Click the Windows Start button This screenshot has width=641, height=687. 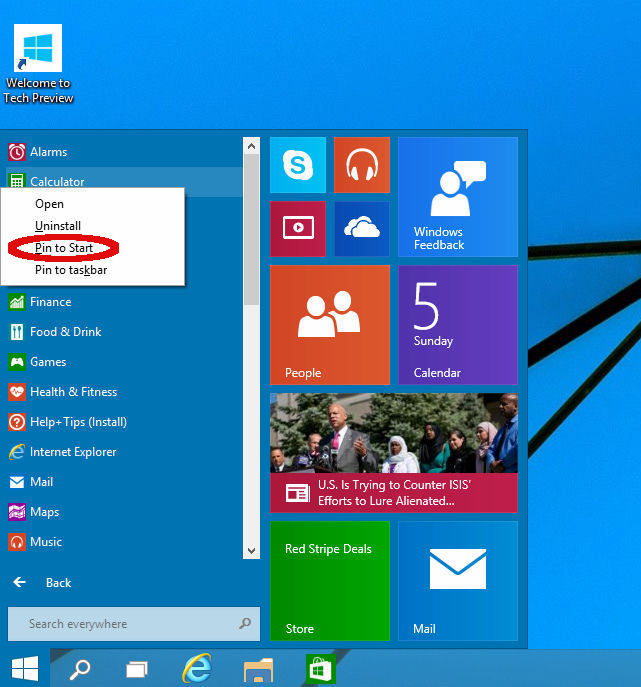click(25, 668)
